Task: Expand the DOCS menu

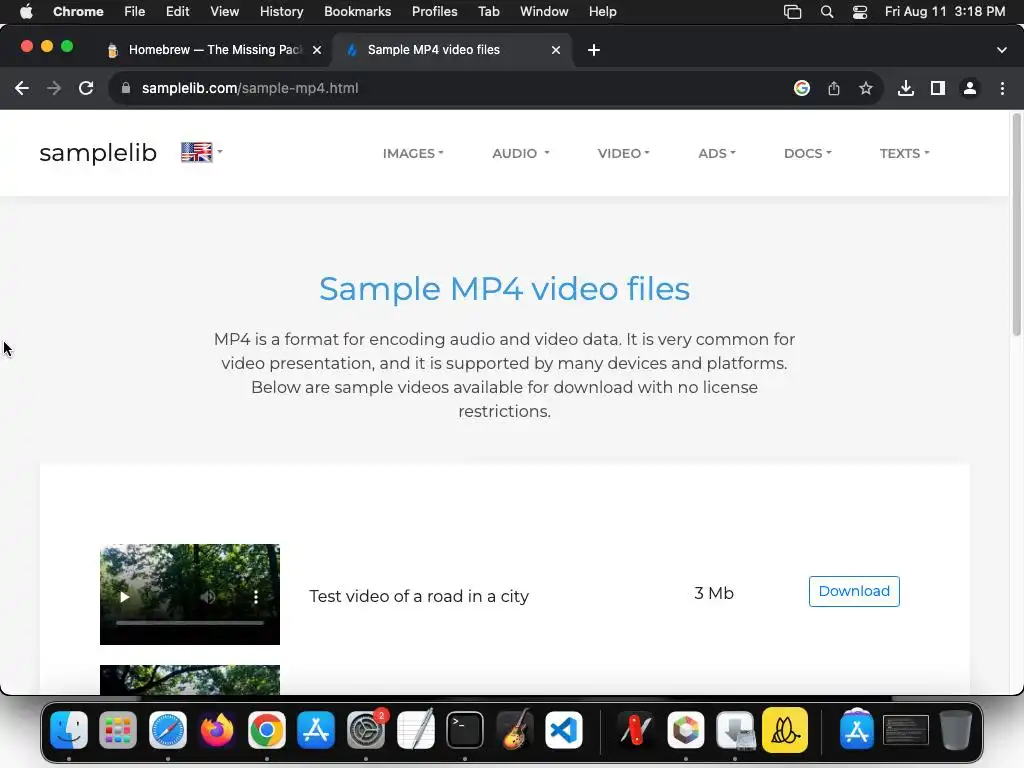Action: click(807, 153)
